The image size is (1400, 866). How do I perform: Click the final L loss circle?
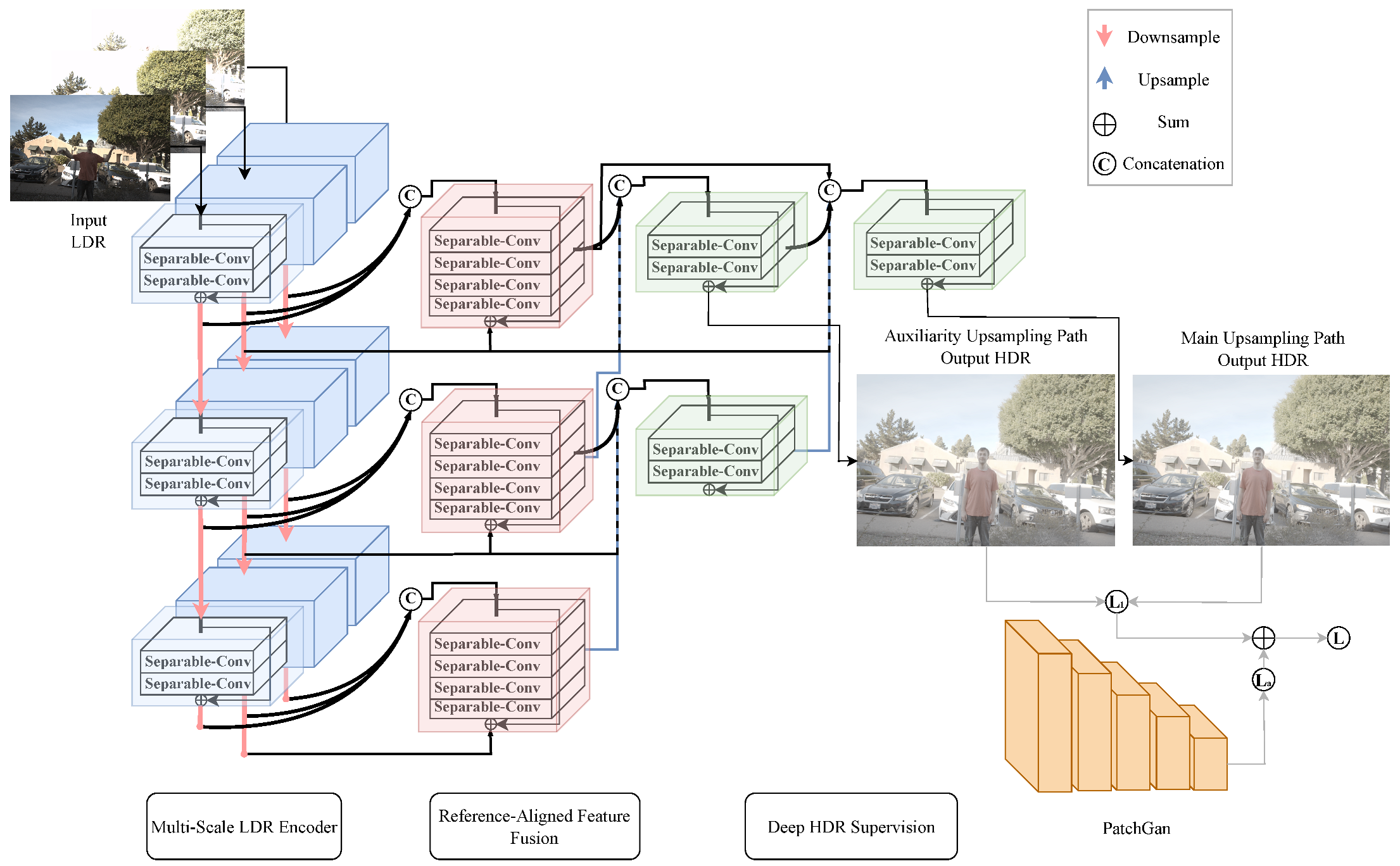point(1339,638)
